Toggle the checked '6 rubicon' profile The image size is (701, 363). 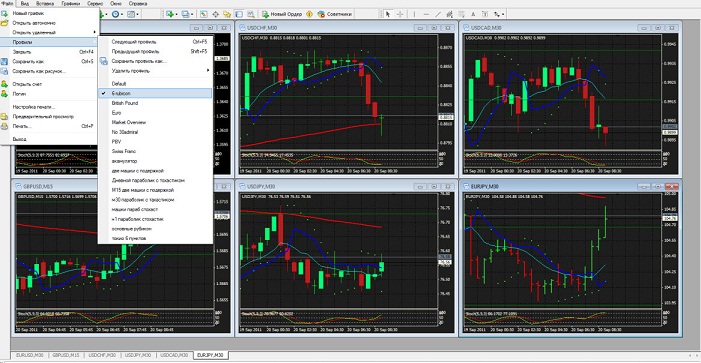pos(155,93)
